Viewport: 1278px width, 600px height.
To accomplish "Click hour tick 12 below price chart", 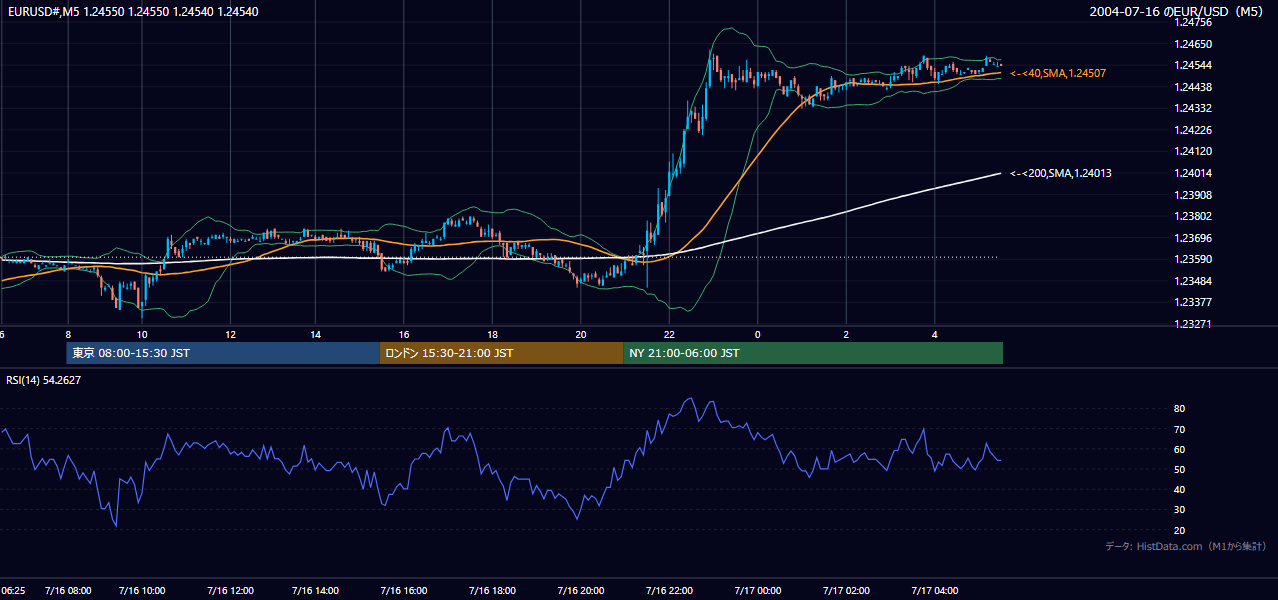I will click(x=230, y=334).
